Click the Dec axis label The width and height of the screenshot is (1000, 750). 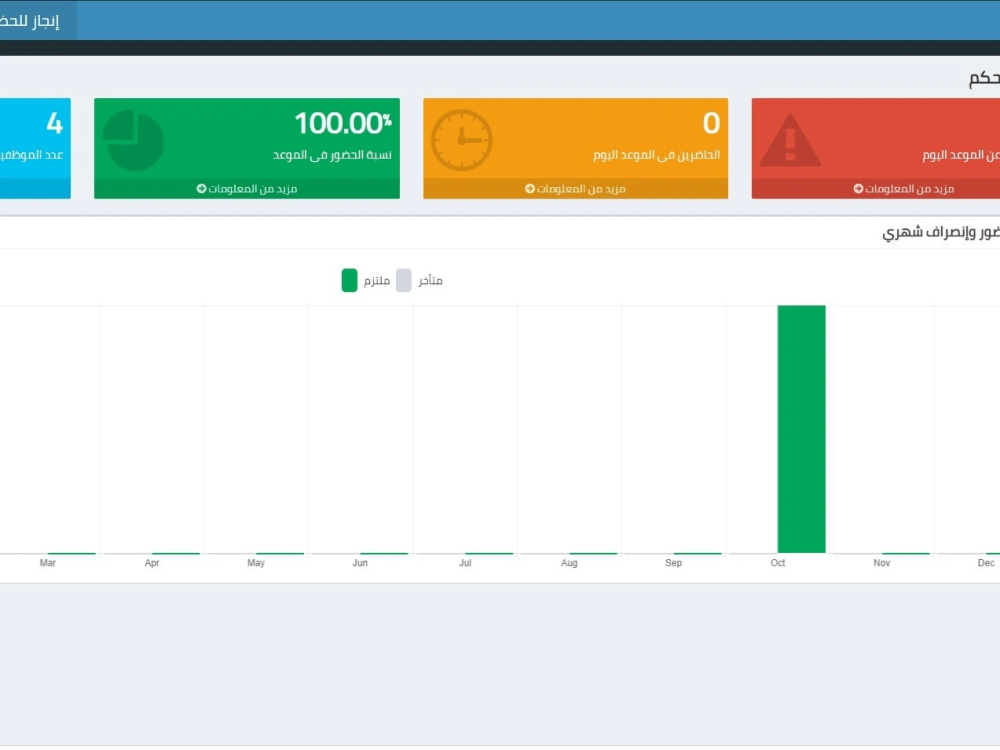click(x=986, y=563)
